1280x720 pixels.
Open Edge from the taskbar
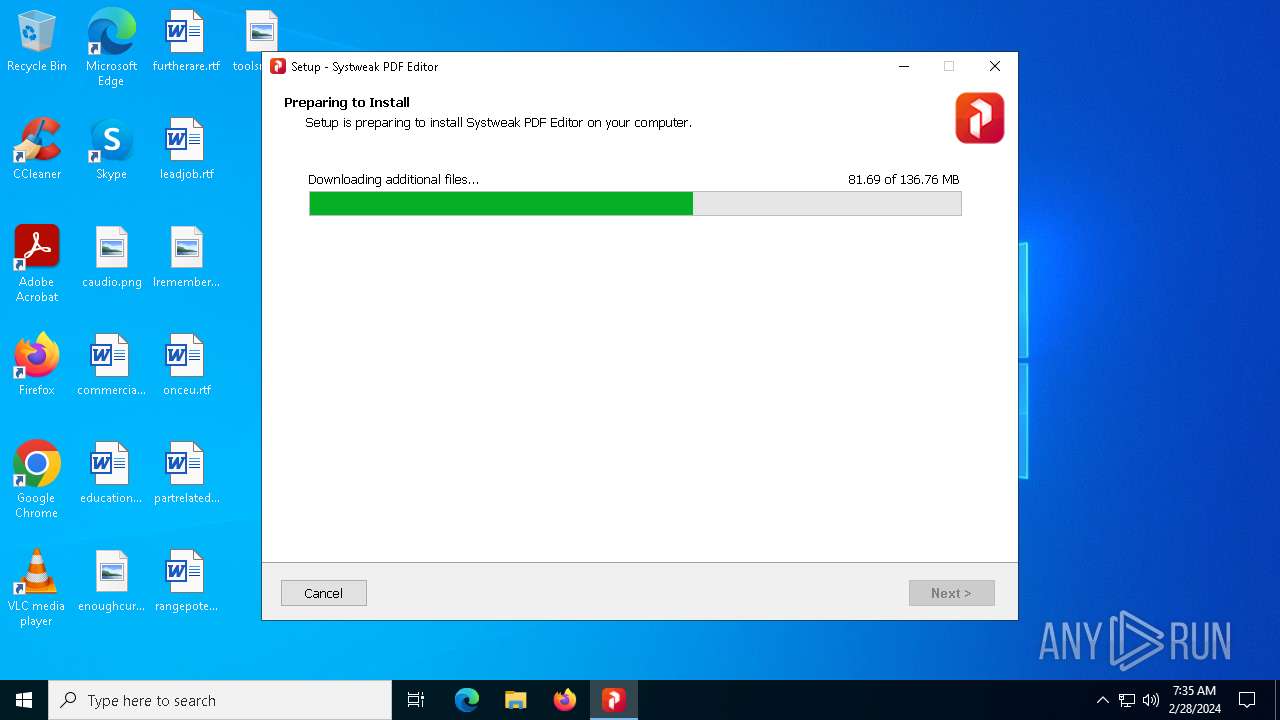467,700
